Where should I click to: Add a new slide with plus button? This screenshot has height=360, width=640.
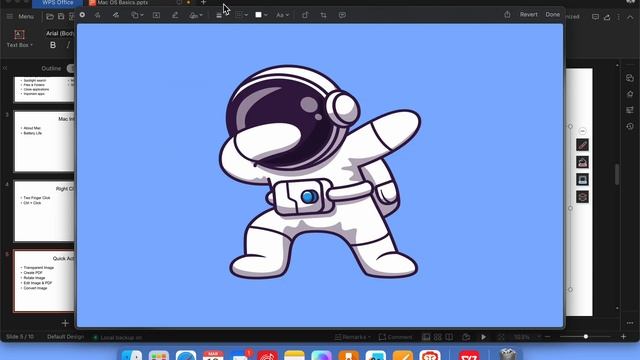click(65, 323)
